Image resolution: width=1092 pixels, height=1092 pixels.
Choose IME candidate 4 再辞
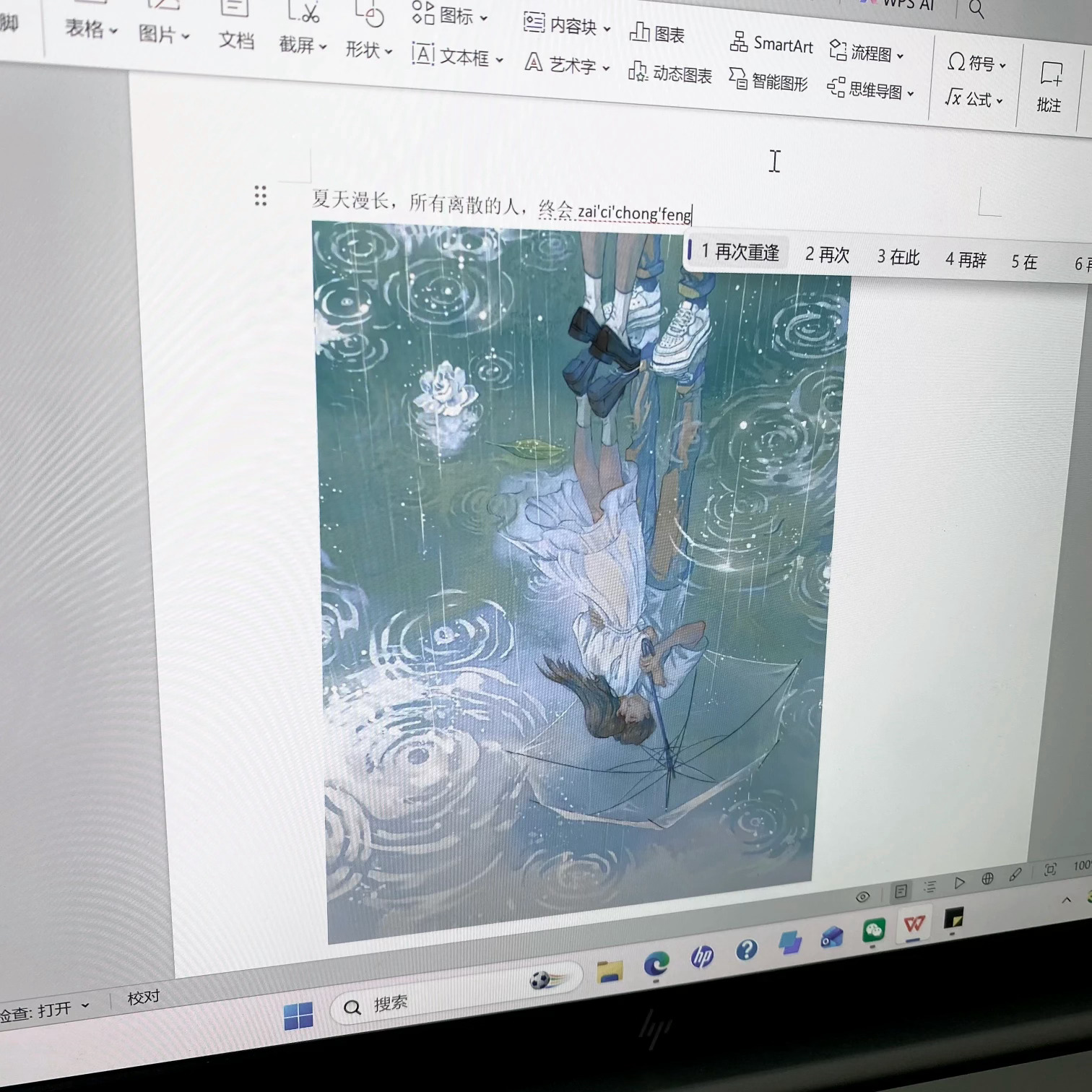[x=966, y=260]
